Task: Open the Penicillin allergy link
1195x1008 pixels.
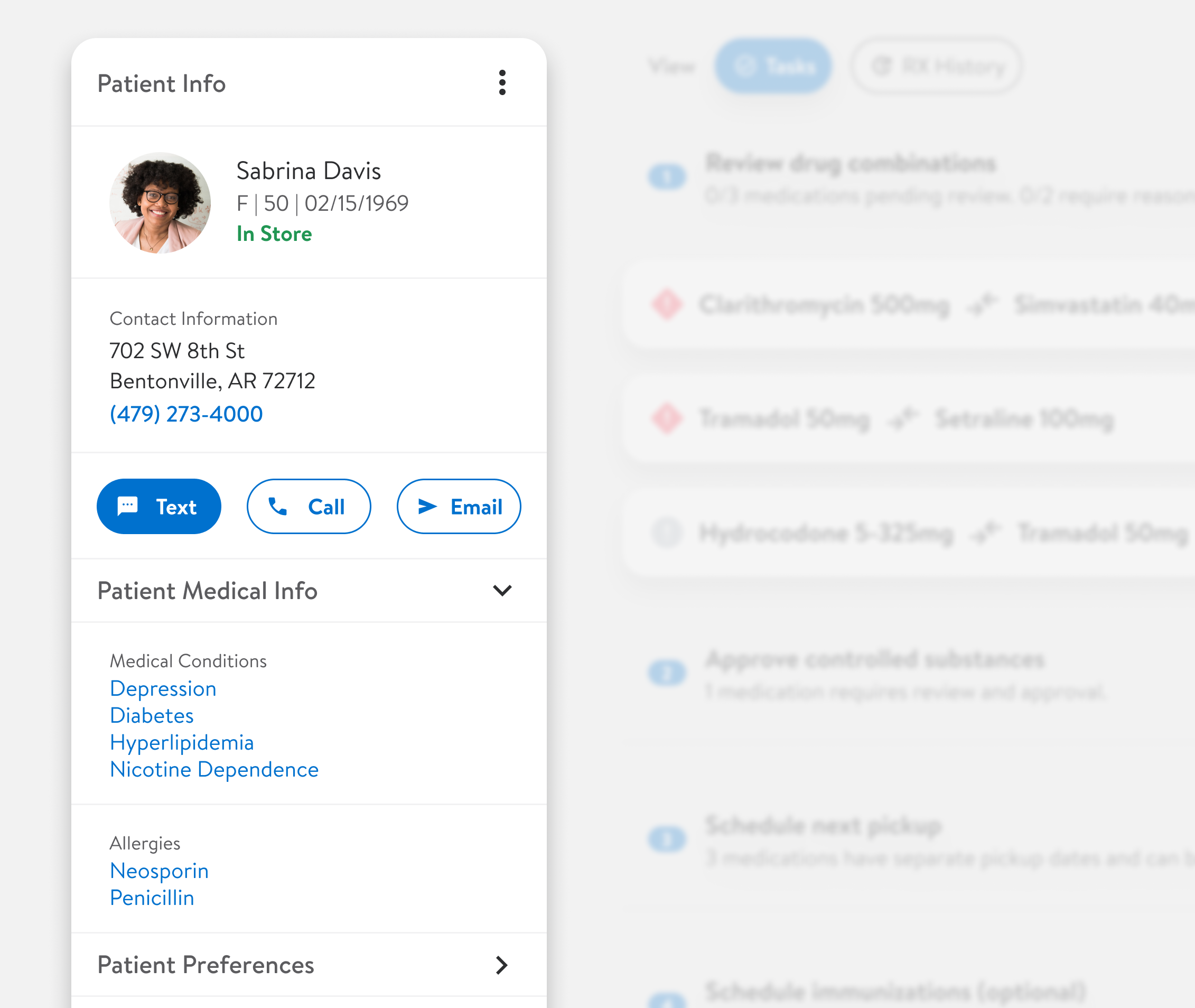Action: click(x=152, y=898)
